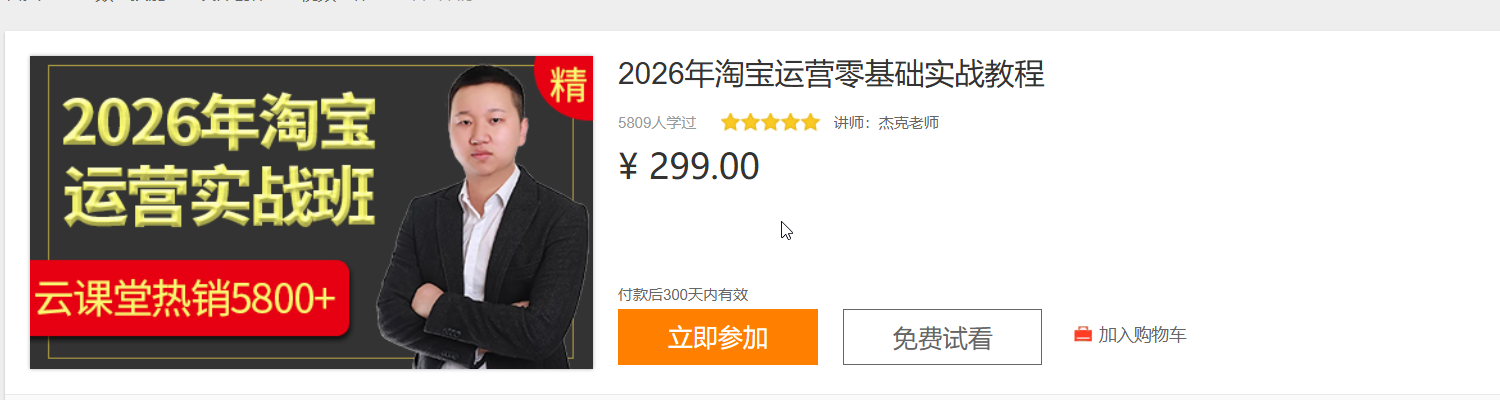Click the 299.00 price text

tap(704, 167)
